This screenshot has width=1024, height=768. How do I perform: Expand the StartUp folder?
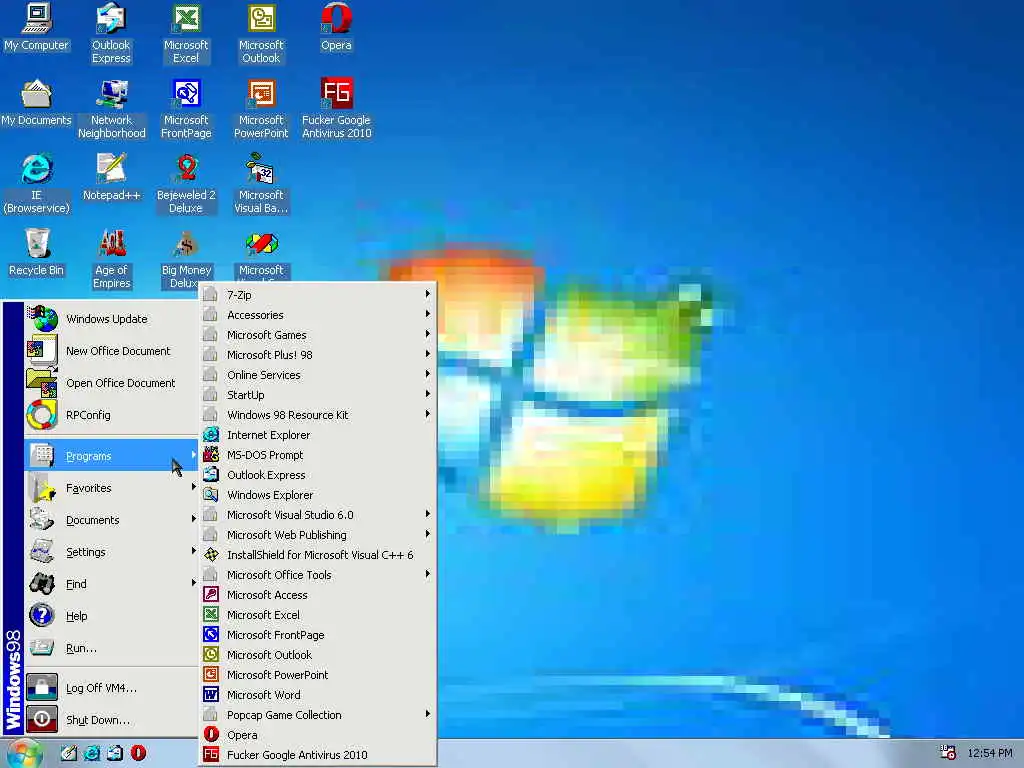coord(317,394)
